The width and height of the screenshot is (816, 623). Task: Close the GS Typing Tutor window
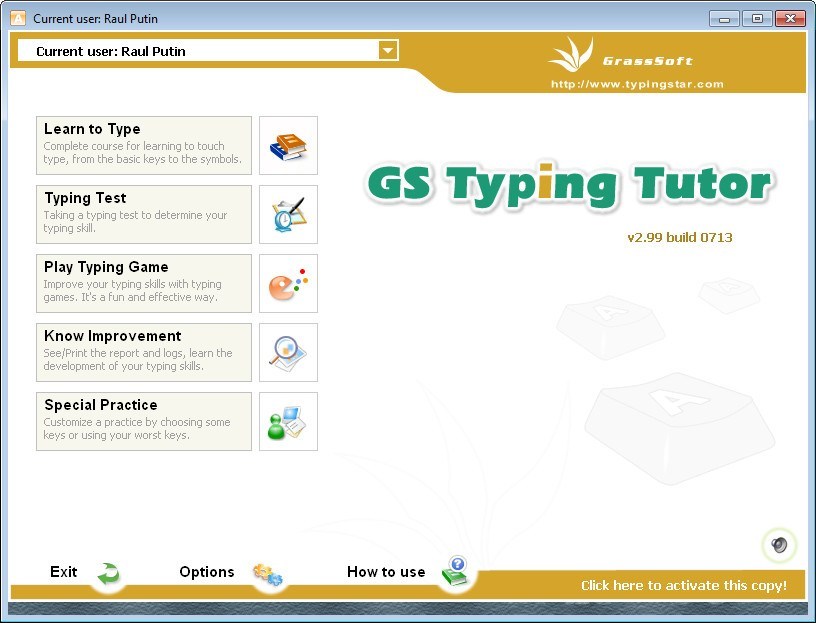790,19
